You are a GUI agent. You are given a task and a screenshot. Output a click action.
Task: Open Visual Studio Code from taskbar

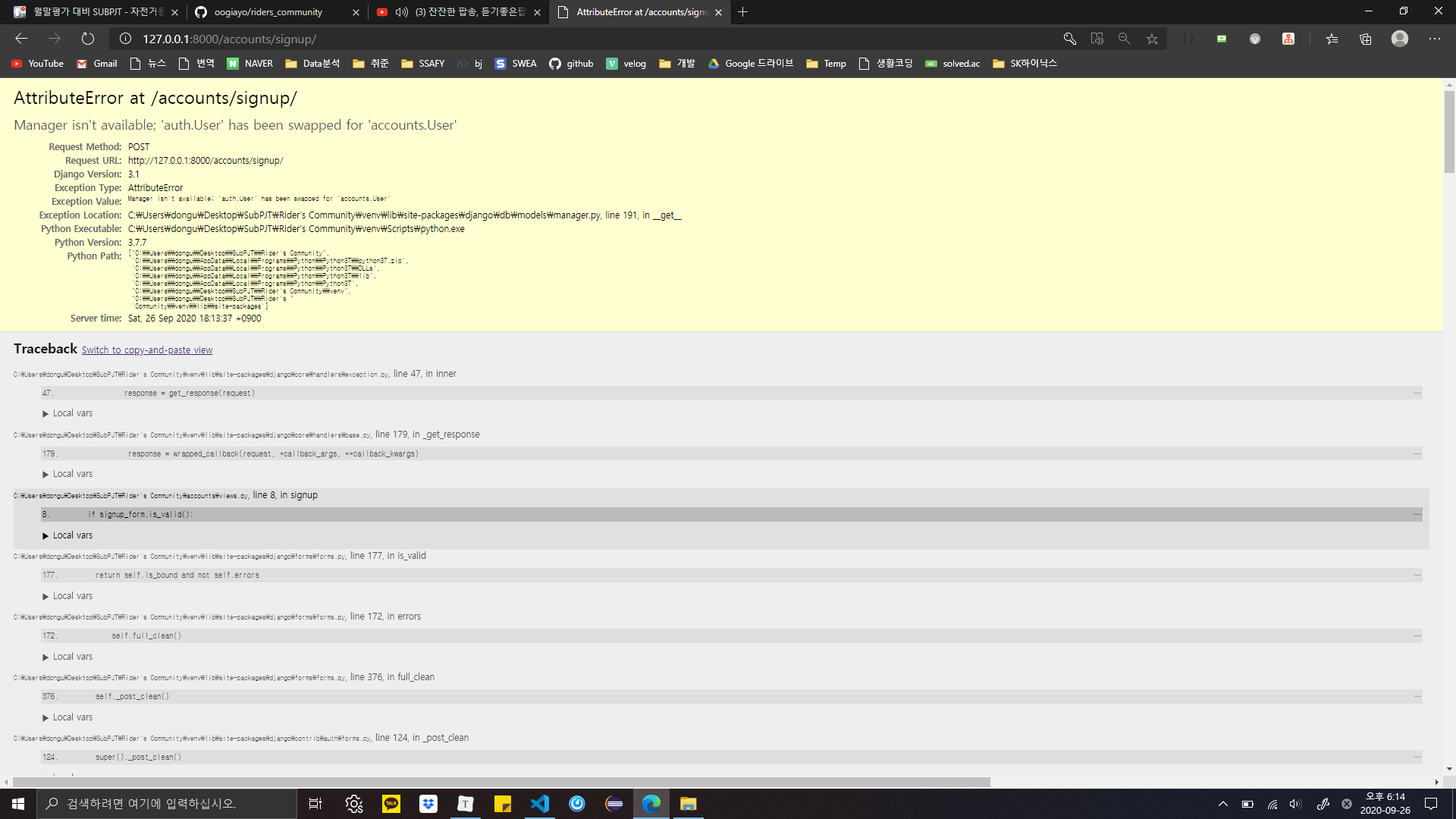tap(540, 803)
